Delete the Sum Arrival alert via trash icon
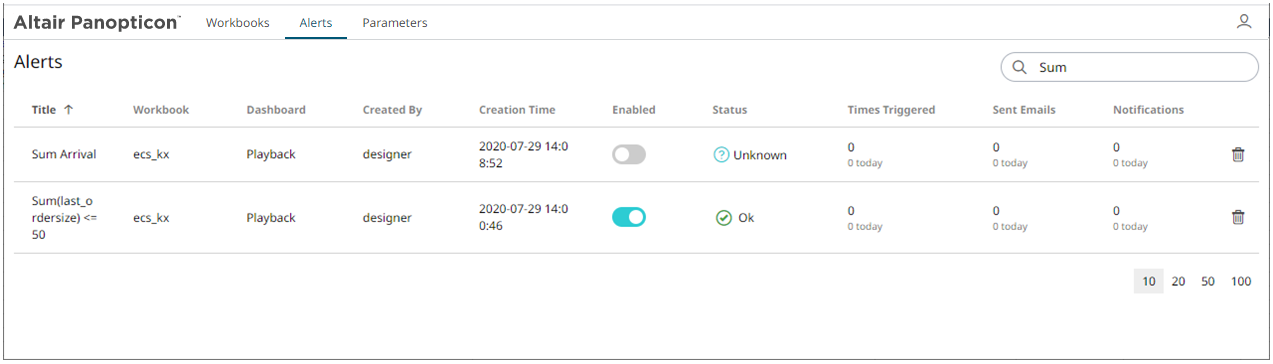The height and width of the screenshot is (364, 1273). (1237, 155)
